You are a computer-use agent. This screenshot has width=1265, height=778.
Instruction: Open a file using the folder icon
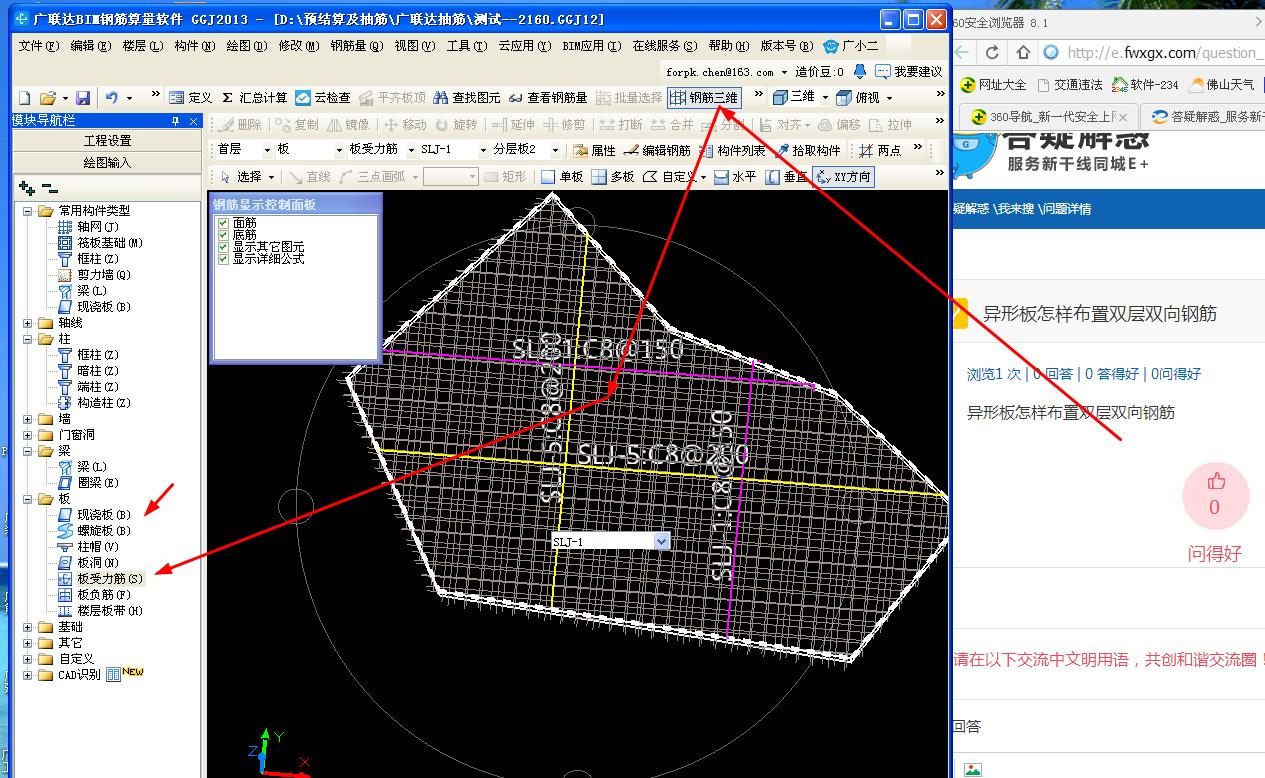click(x=47, y=97)
